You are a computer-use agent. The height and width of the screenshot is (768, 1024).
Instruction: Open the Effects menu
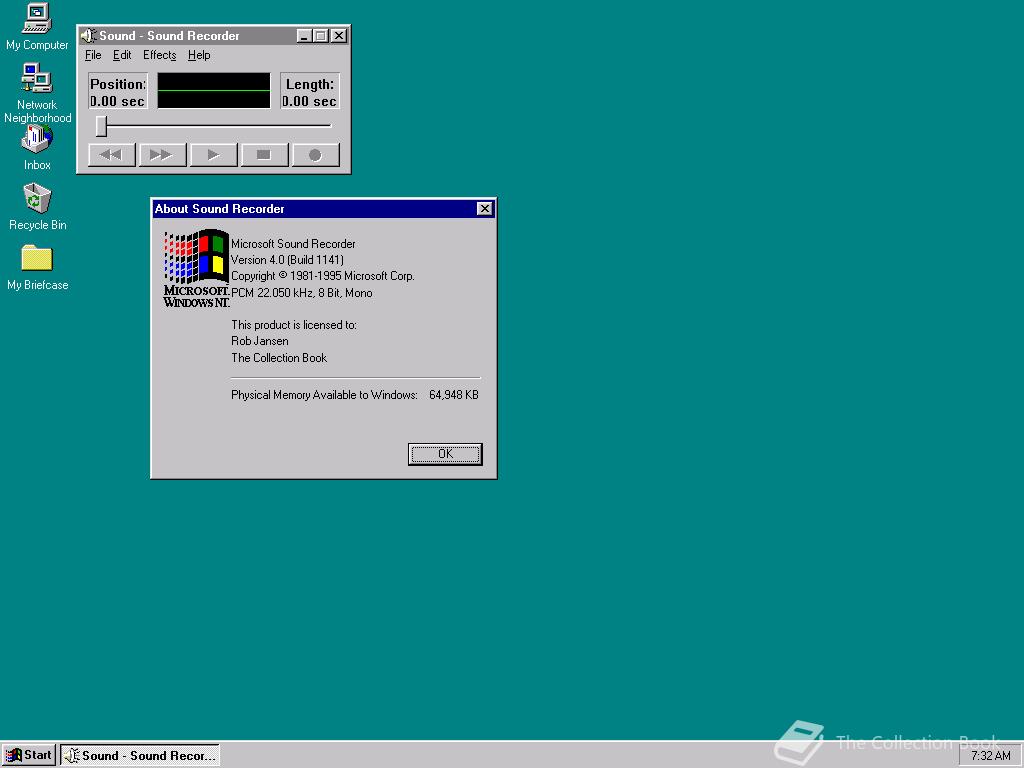(159, 55)
